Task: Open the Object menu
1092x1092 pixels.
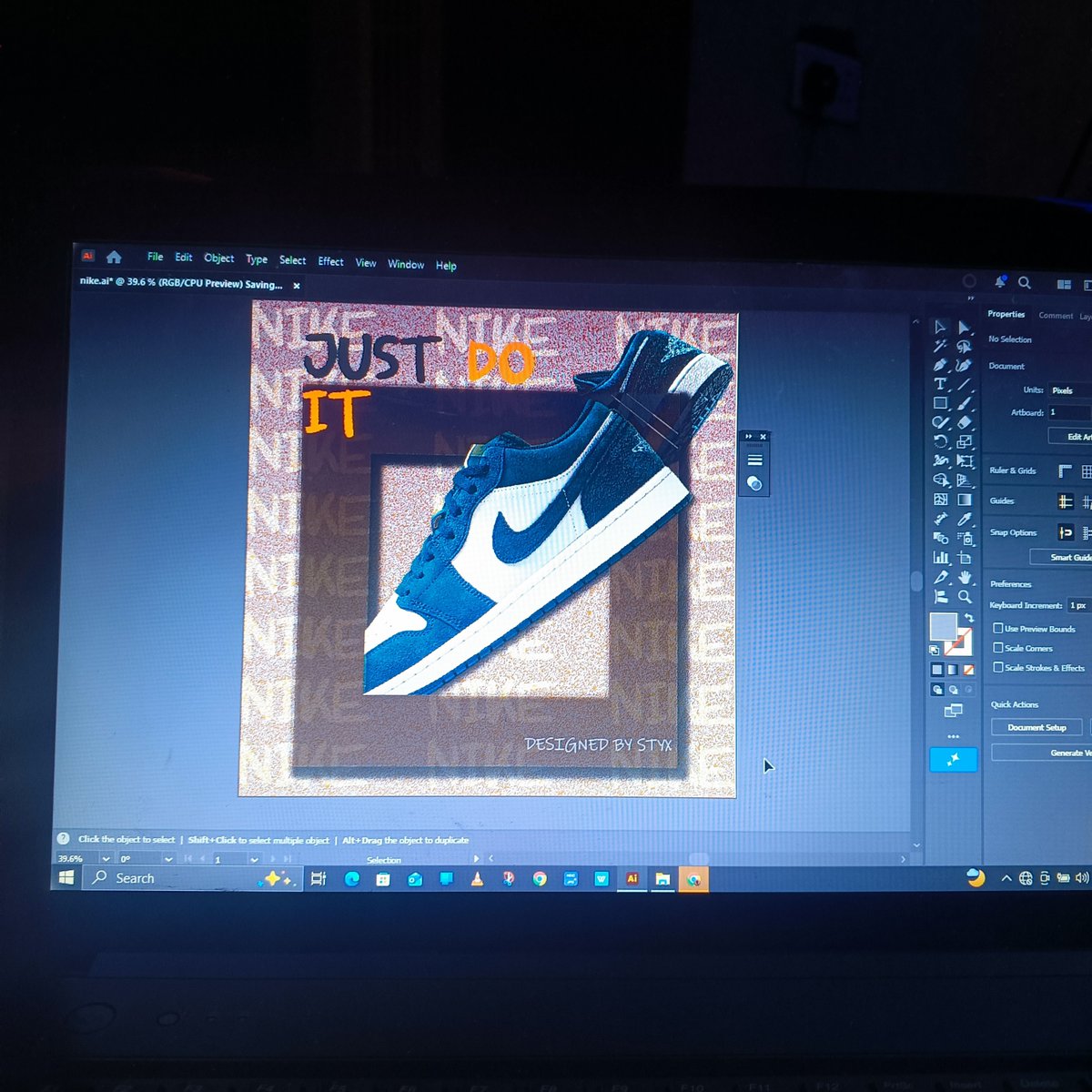Action: (x=218, y=258)
